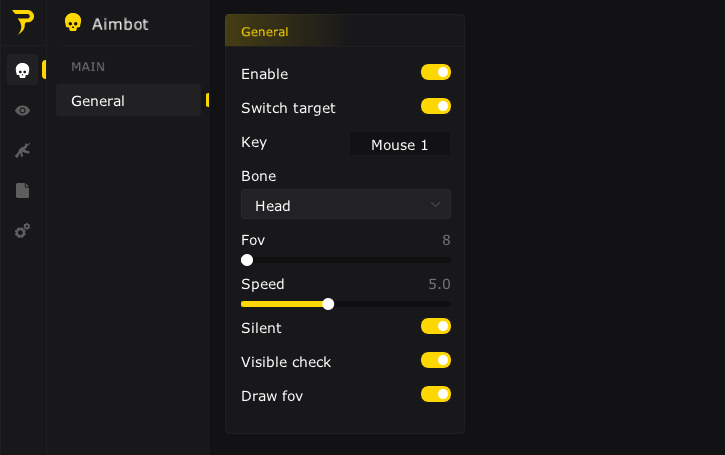This screenshot has height=455, width=725.
Task: Switch off the Visible check toggle
Action: (436, 360)
